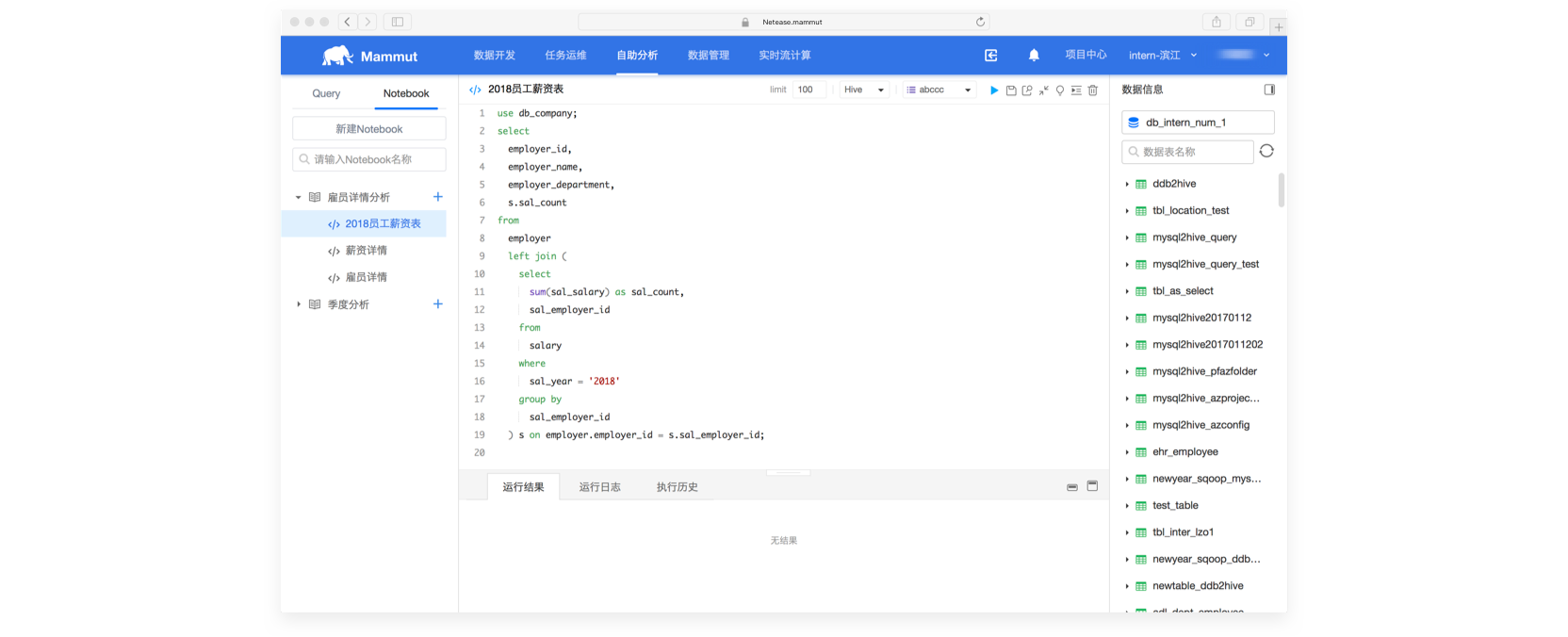
Task: Delete the query using the trash icon
Action: (x=1093, y=90)
